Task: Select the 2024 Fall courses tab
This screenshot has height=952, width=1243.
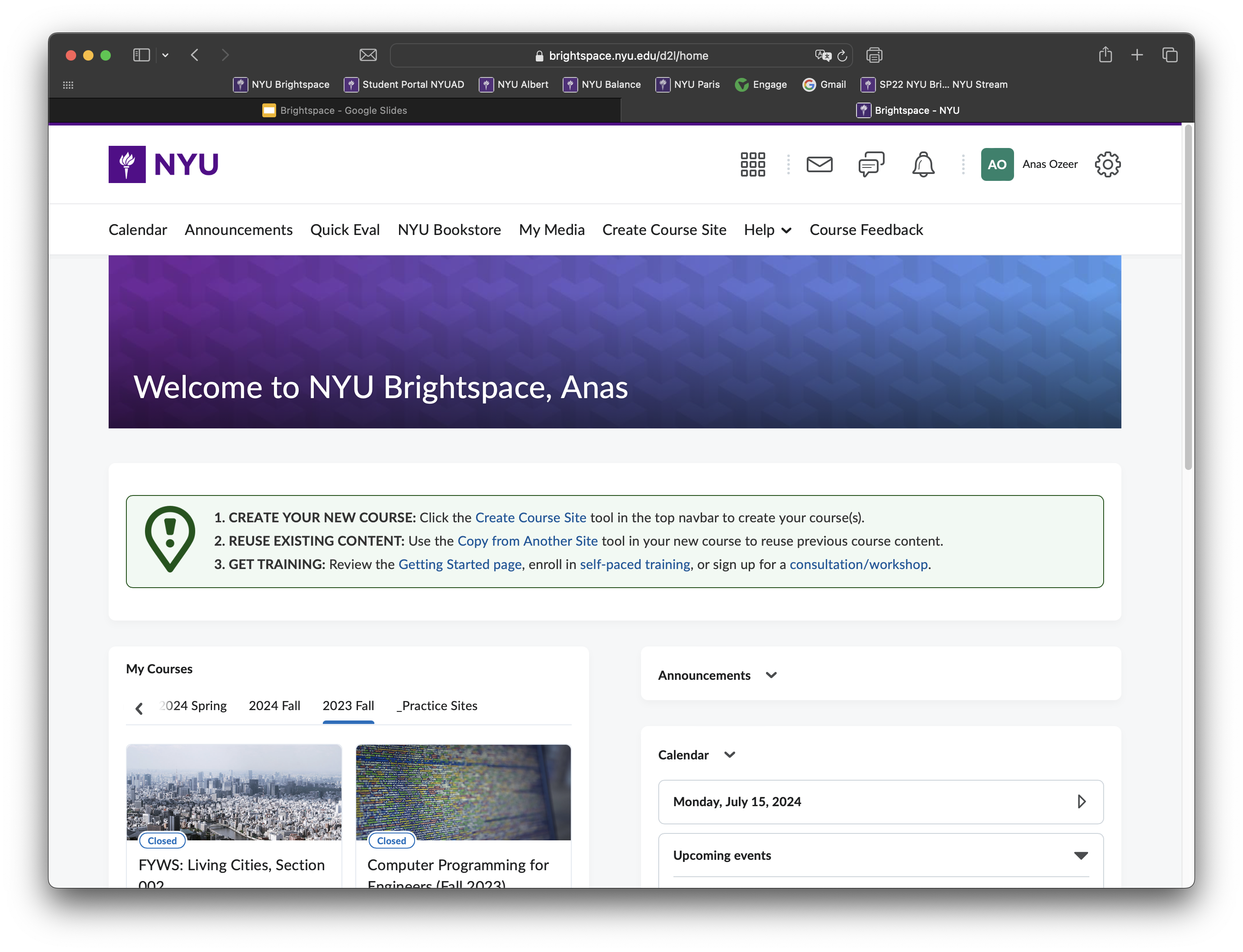Action: (x=274, y=706)
